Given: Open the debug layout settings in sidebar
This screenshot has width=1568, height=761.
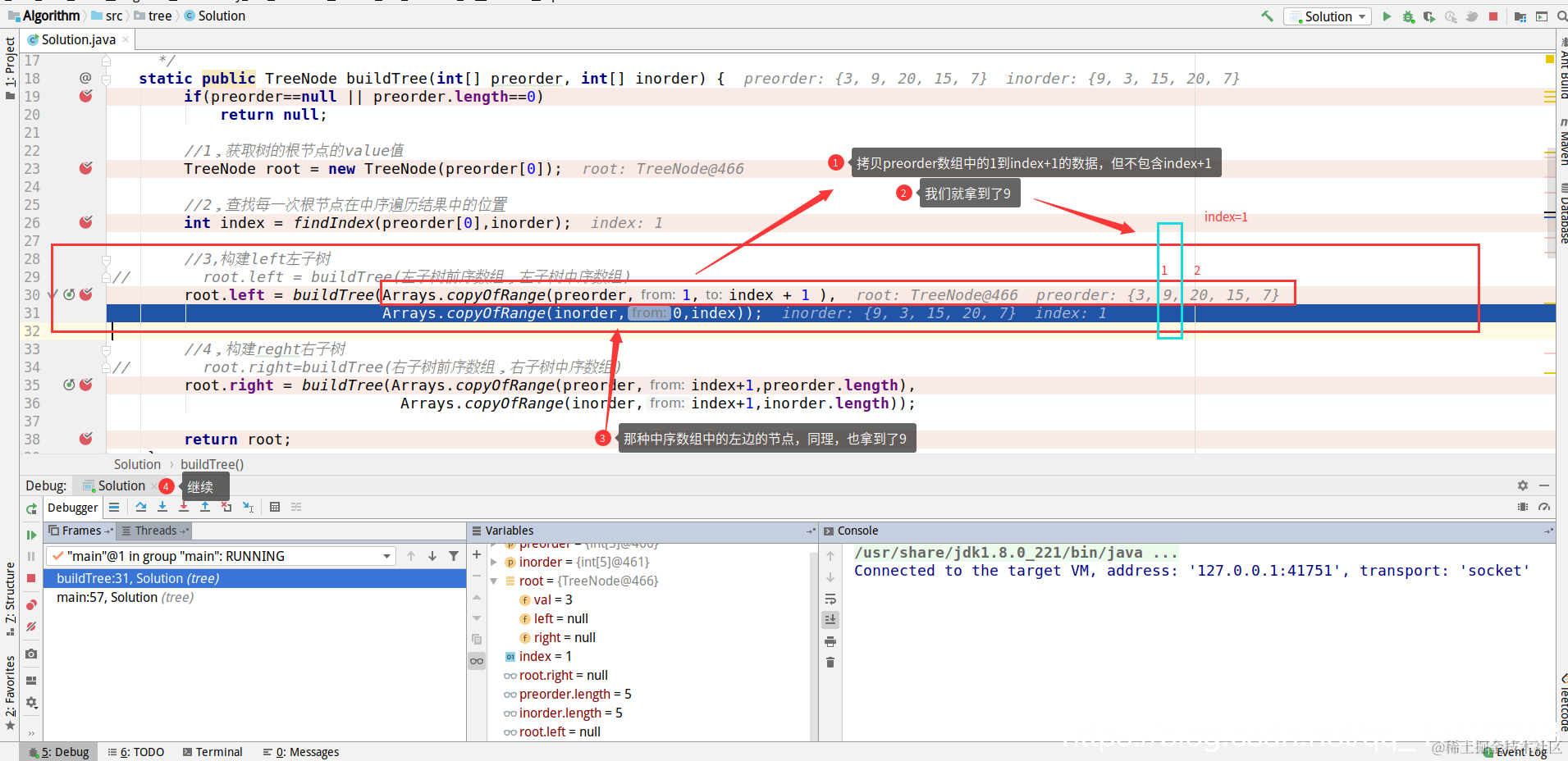Looking at the screenshot, I should tap(31, 681).
